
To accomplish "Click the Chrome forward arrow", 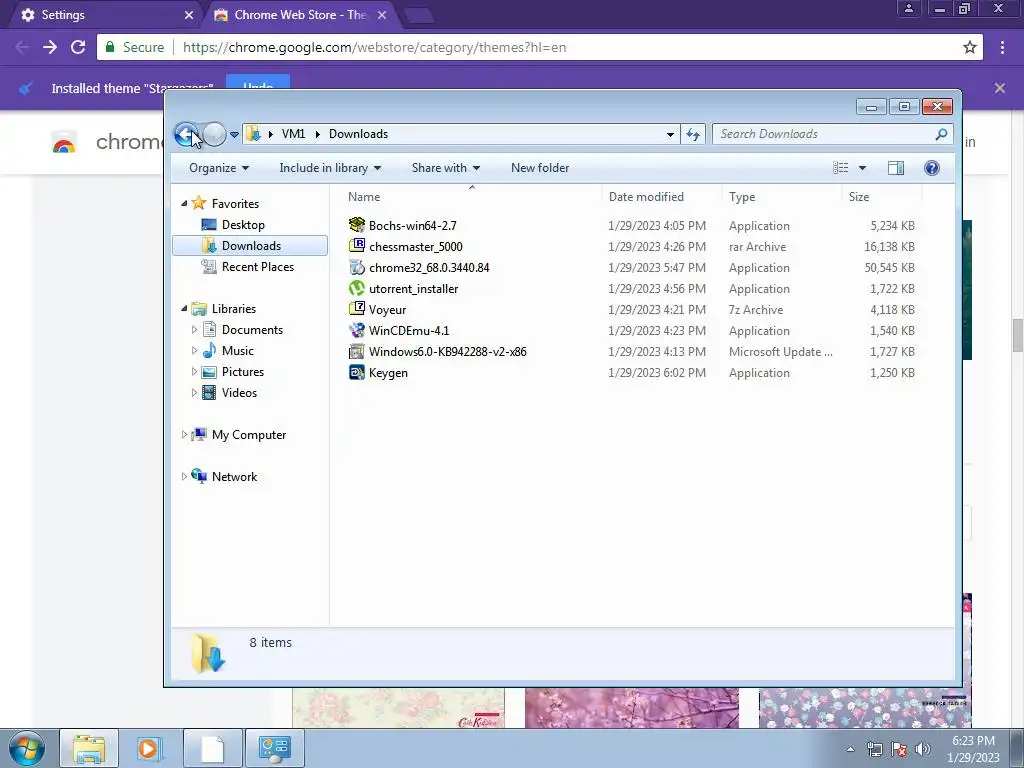I will click(50, 47).
